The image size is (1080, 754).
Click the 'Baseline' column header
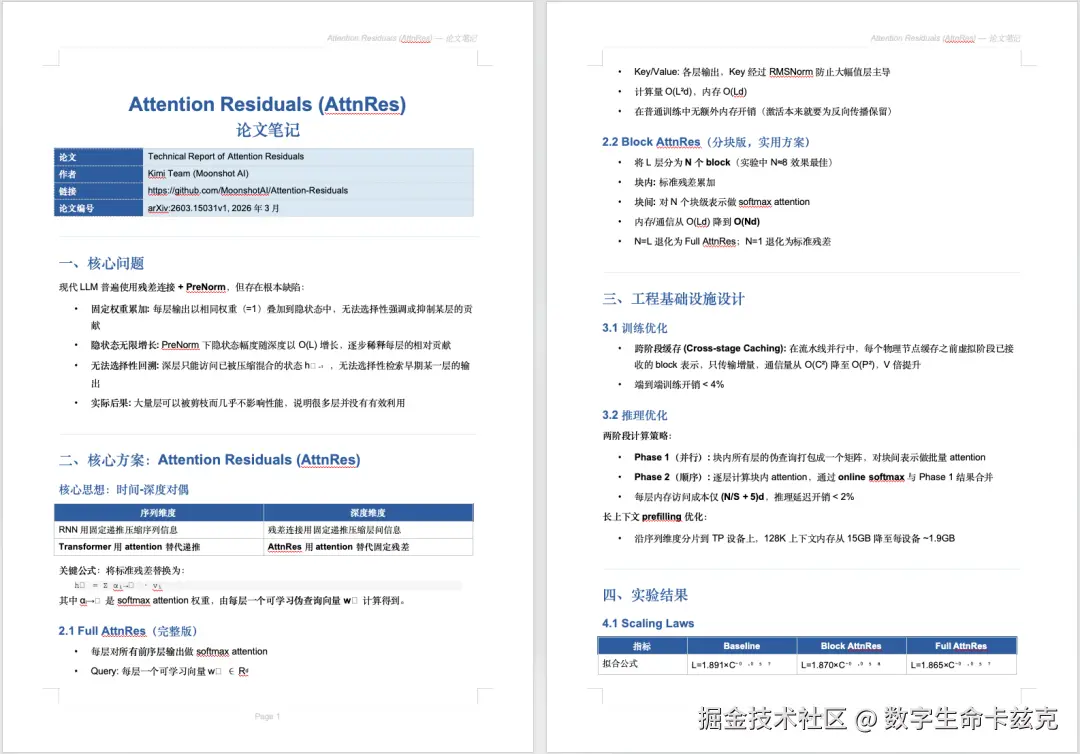coord(742,646)
